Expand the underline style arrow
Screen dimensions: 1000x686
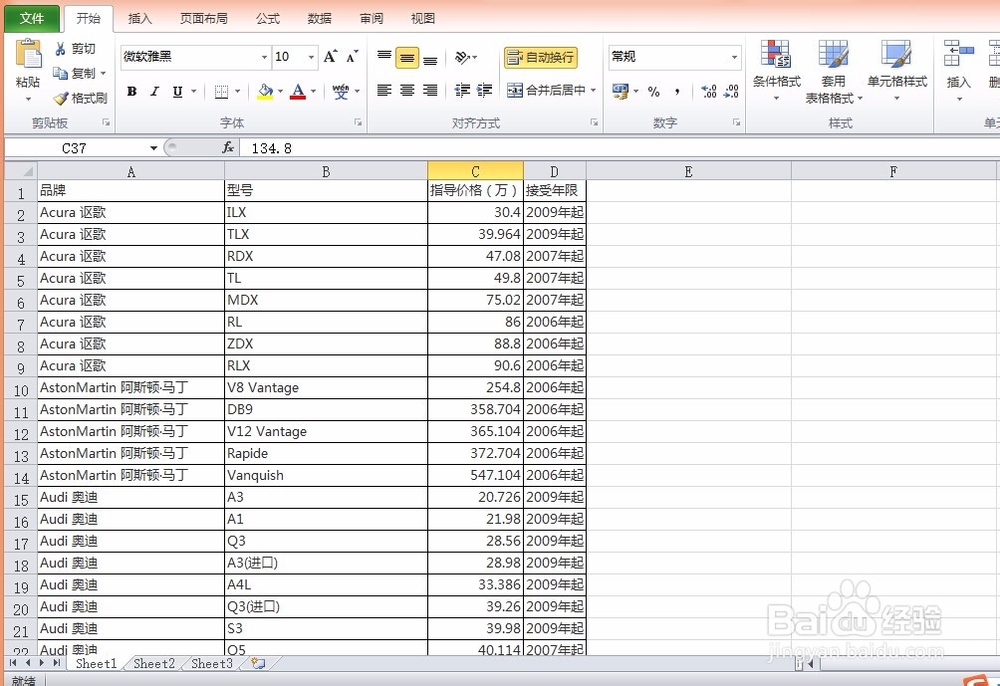(193, 92)
